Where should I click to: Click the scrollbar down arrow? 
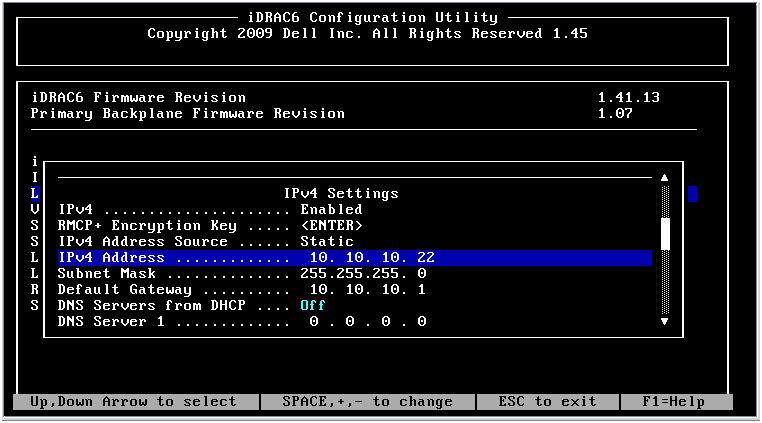pos(665,321)
